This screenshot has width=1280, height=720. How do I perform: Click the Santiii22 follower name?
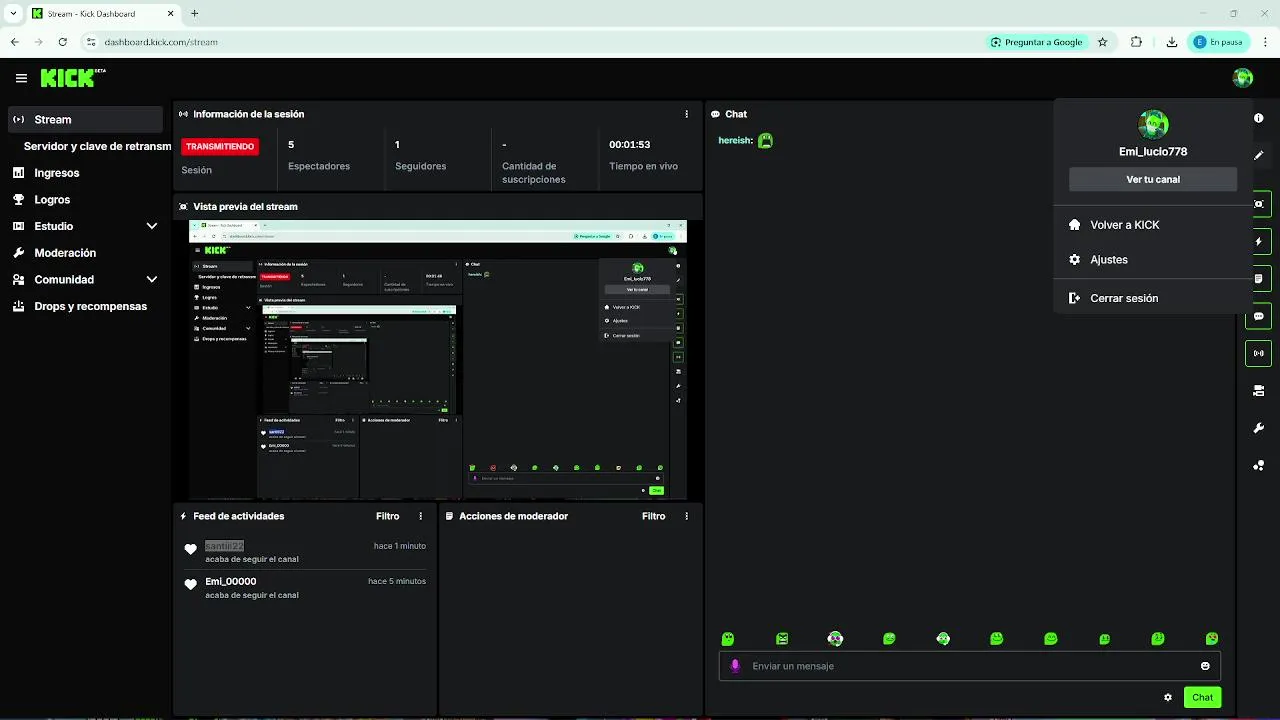(224, 546)
